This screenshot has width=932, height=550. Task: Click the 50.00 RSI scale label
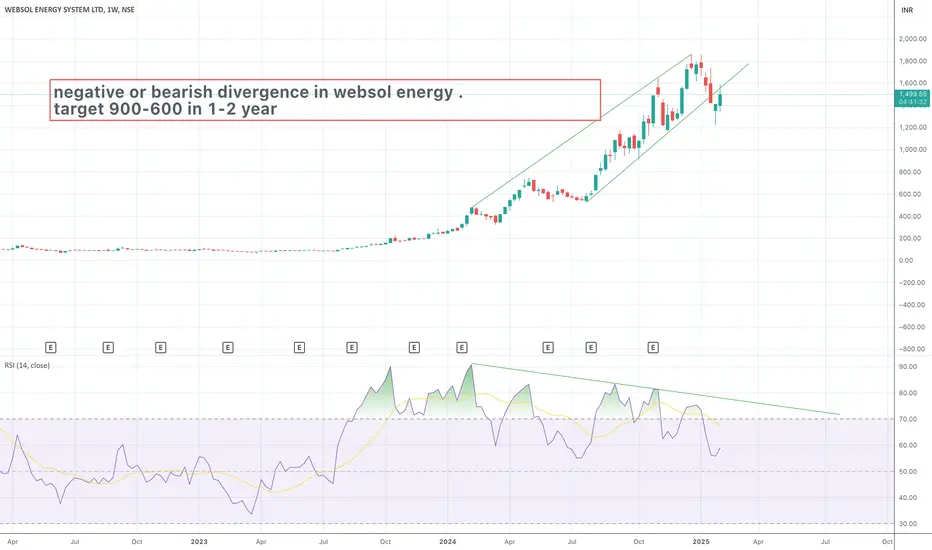coord(908,472)
